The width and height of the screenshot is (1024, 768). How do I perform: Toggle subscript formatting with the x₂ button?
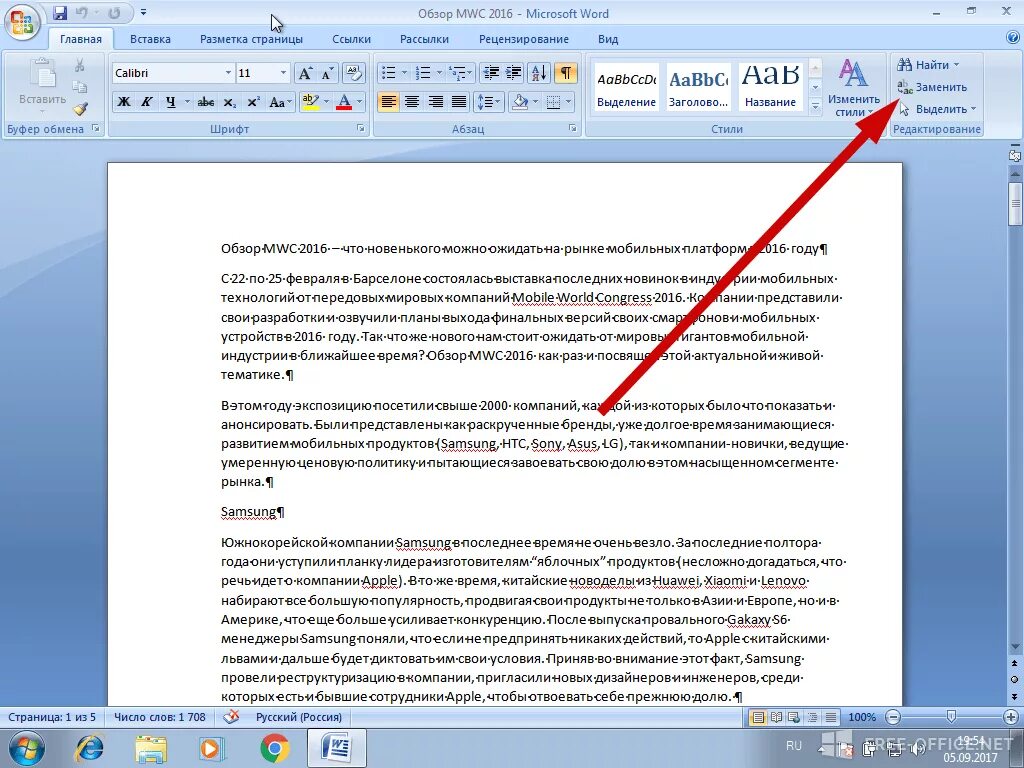[229, 102]
